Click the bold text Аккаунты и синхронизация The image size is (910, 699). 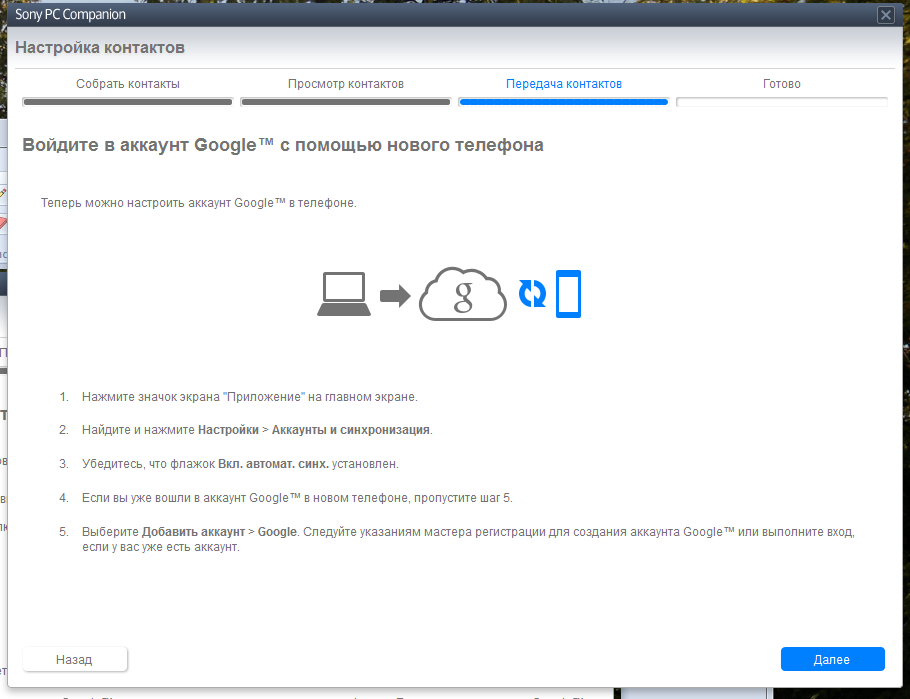point(351,430)
